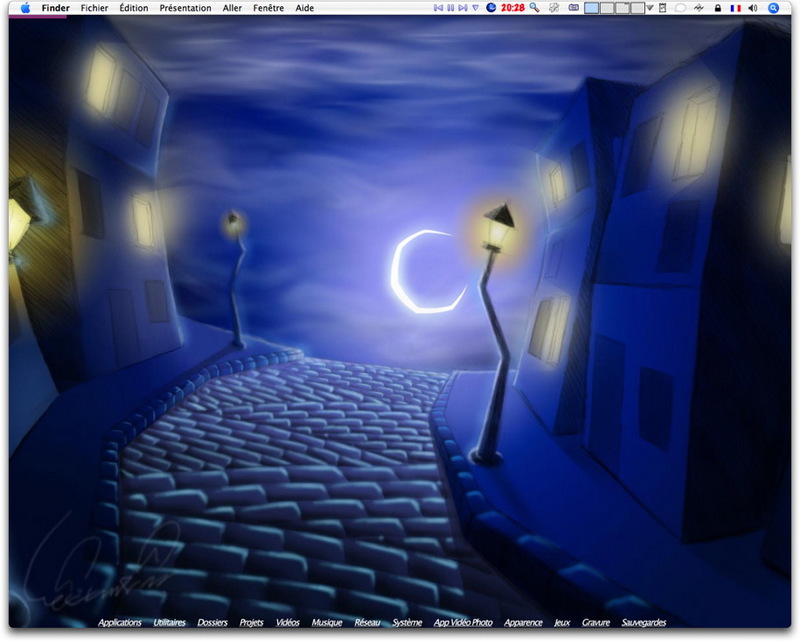Switch to the fourth virtual desktop square
The width and height of the screenshot is (800, 642).
click(x=637, y=8)
